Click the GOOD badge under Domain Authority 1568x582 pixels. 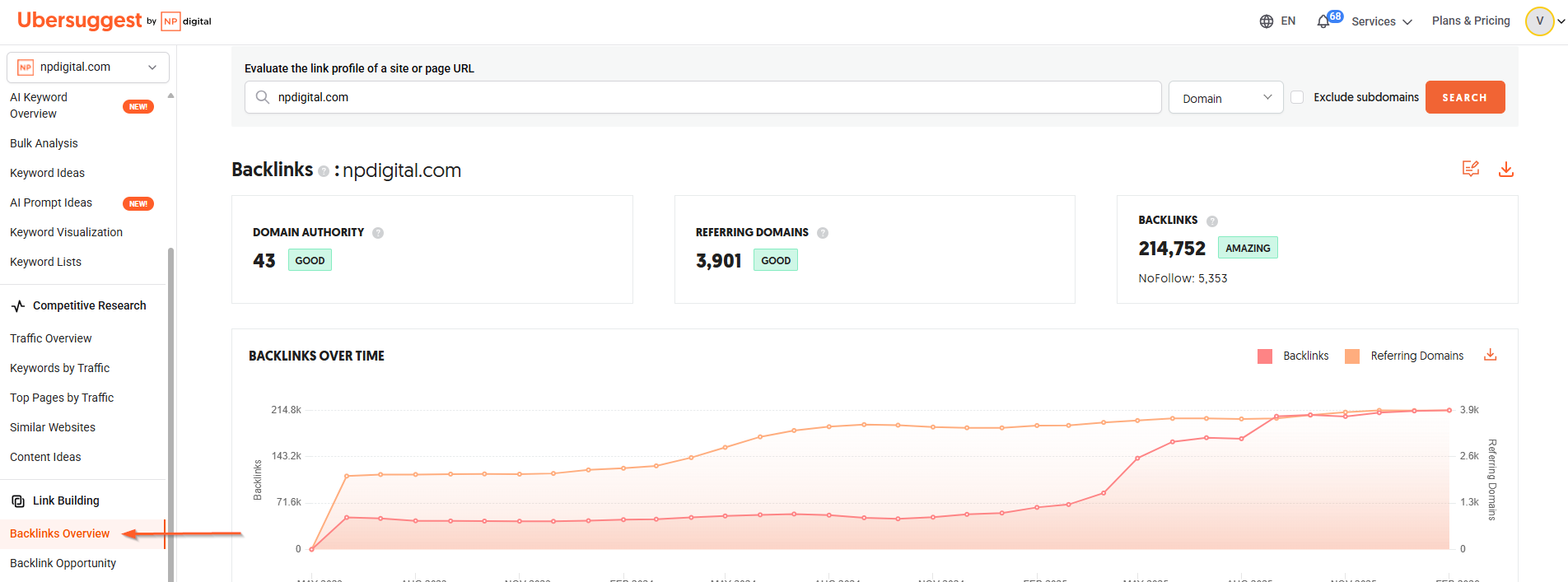click(310, 260)
